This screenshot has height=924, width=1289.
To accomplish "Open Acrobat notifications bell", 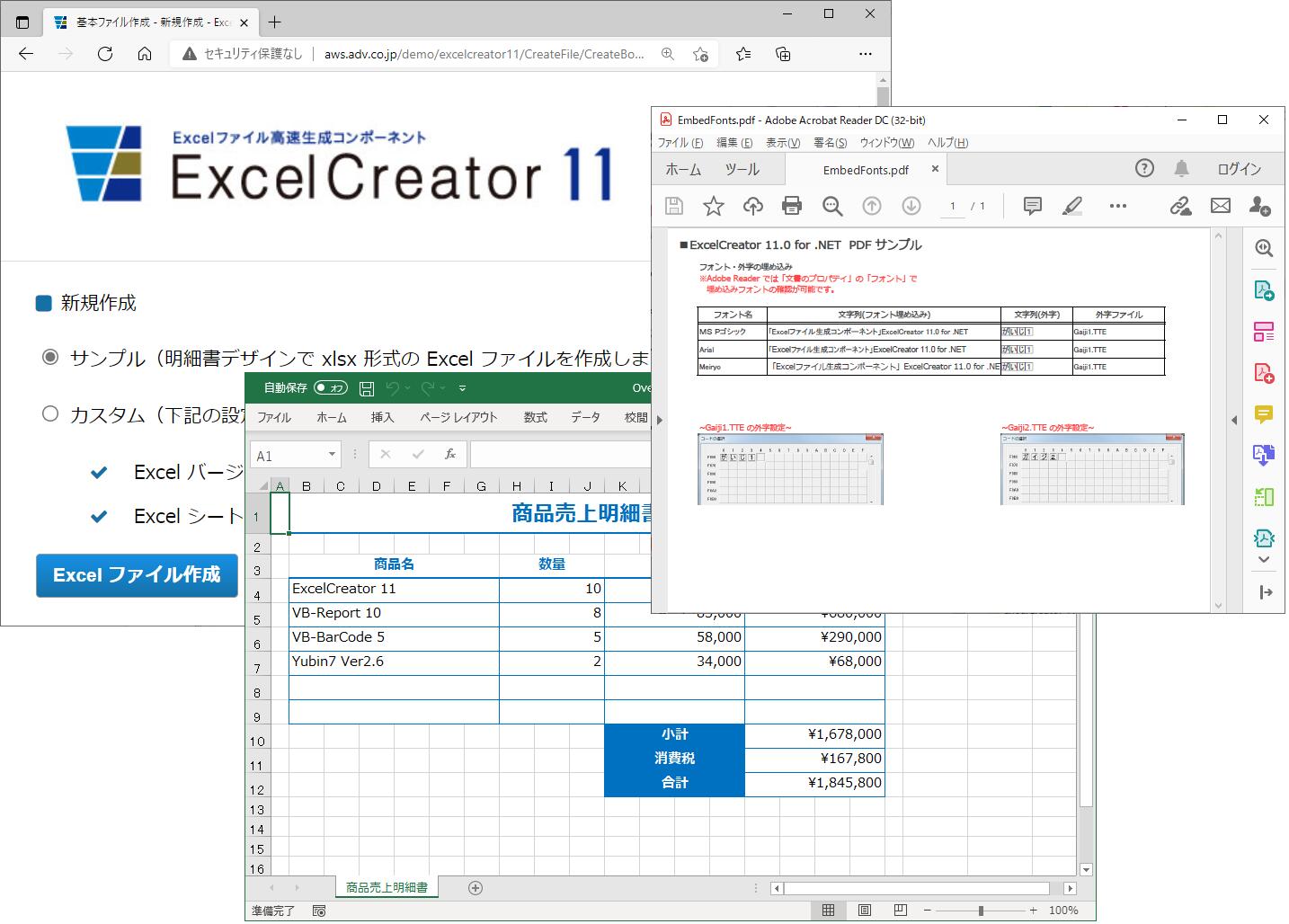I will click(1182, 168).
